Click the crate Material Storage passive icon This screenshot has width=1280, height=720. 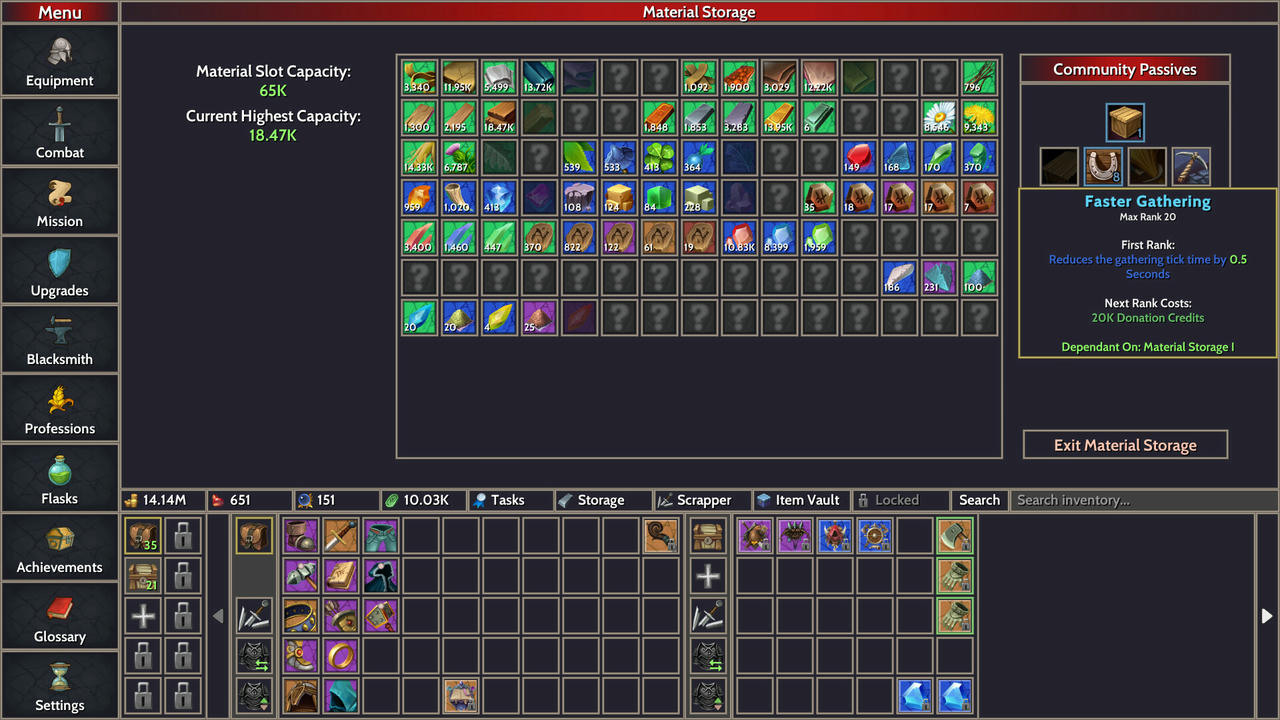(1125, 123)
